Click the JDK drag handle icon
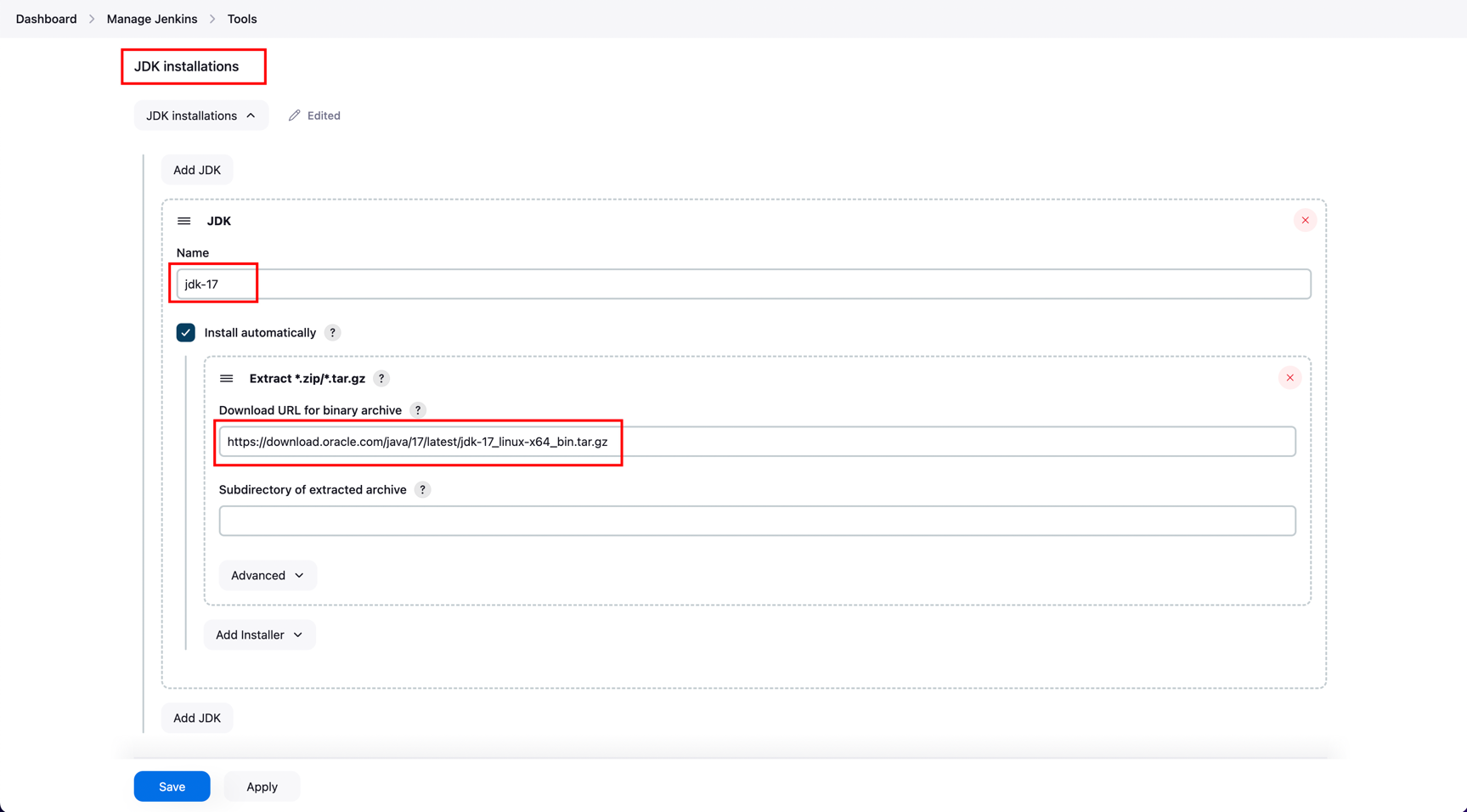 183,221
